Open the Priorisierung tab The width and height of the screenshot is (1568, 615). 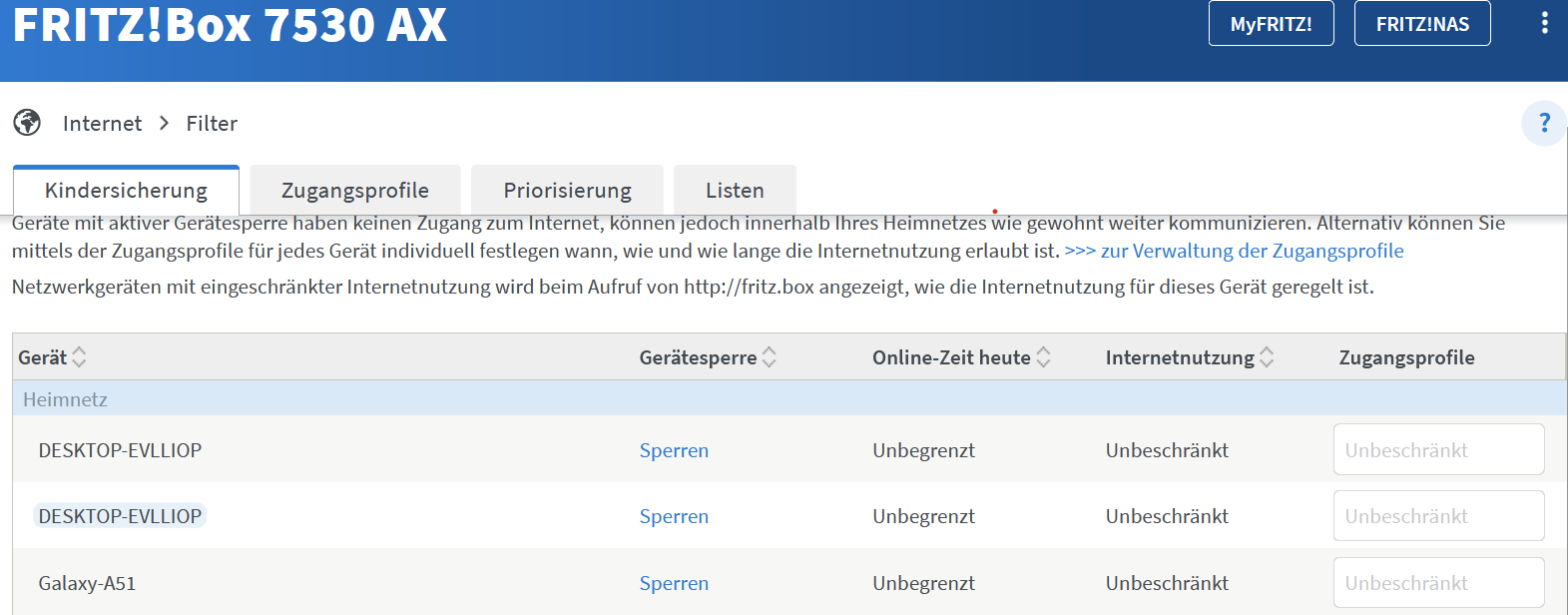coord(567,190)
